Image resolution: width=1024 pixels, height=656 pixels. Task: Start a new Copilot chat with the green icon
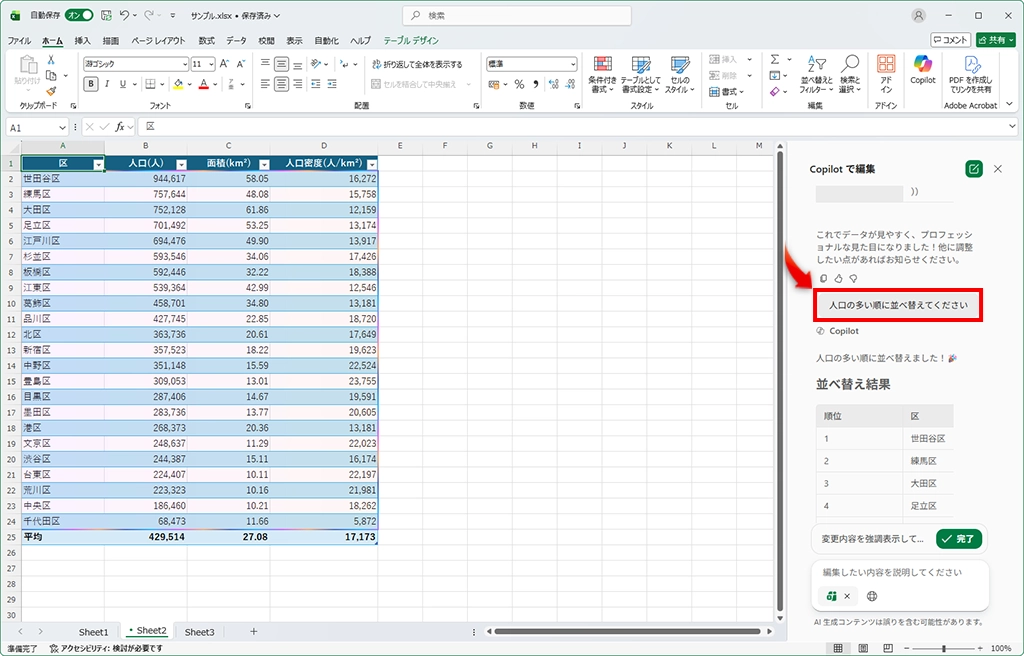click(973, 169)
